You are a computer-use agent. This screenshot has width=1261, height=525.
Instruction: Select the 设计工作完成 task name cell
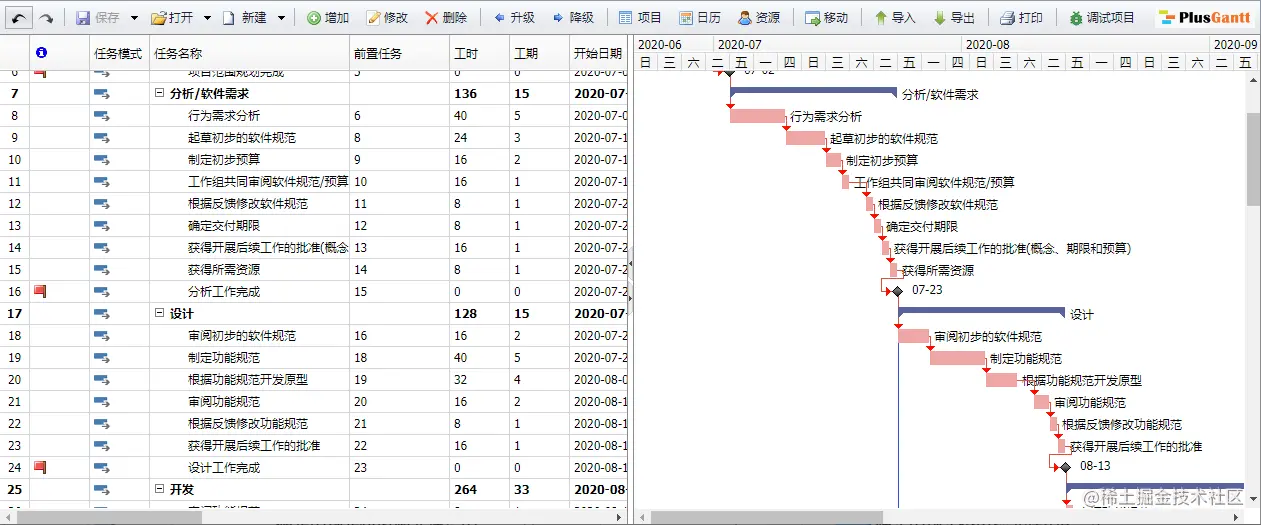pos(250,467)
